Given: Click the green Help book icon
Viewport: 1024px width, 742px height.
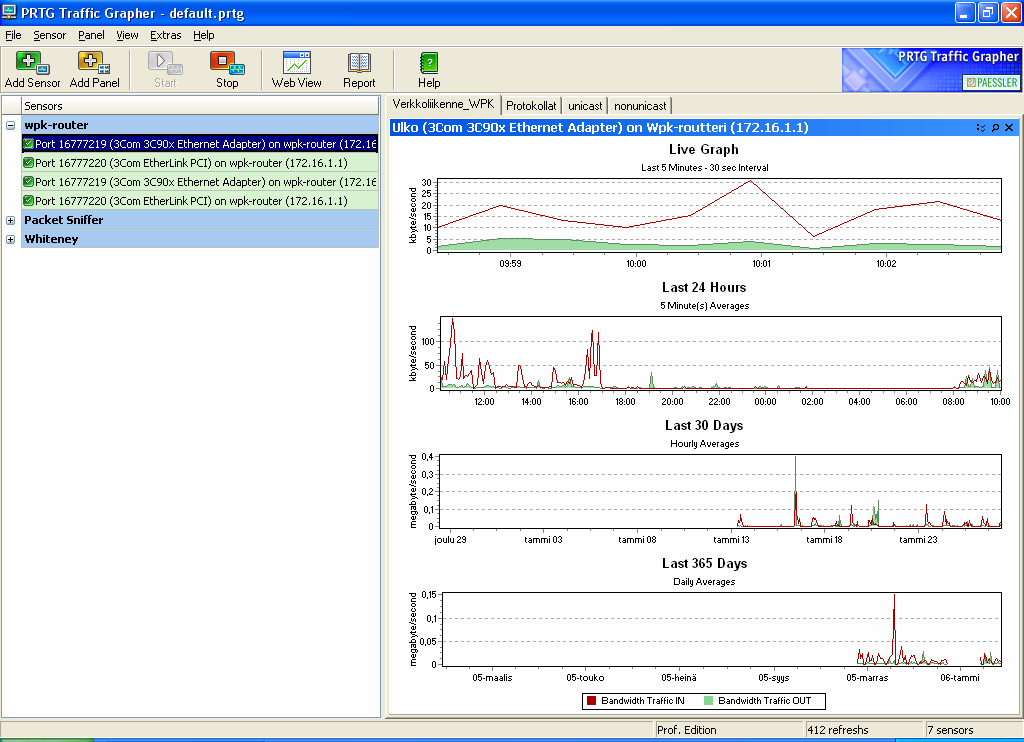Looking at the screenshot, I should click(429, 63).
